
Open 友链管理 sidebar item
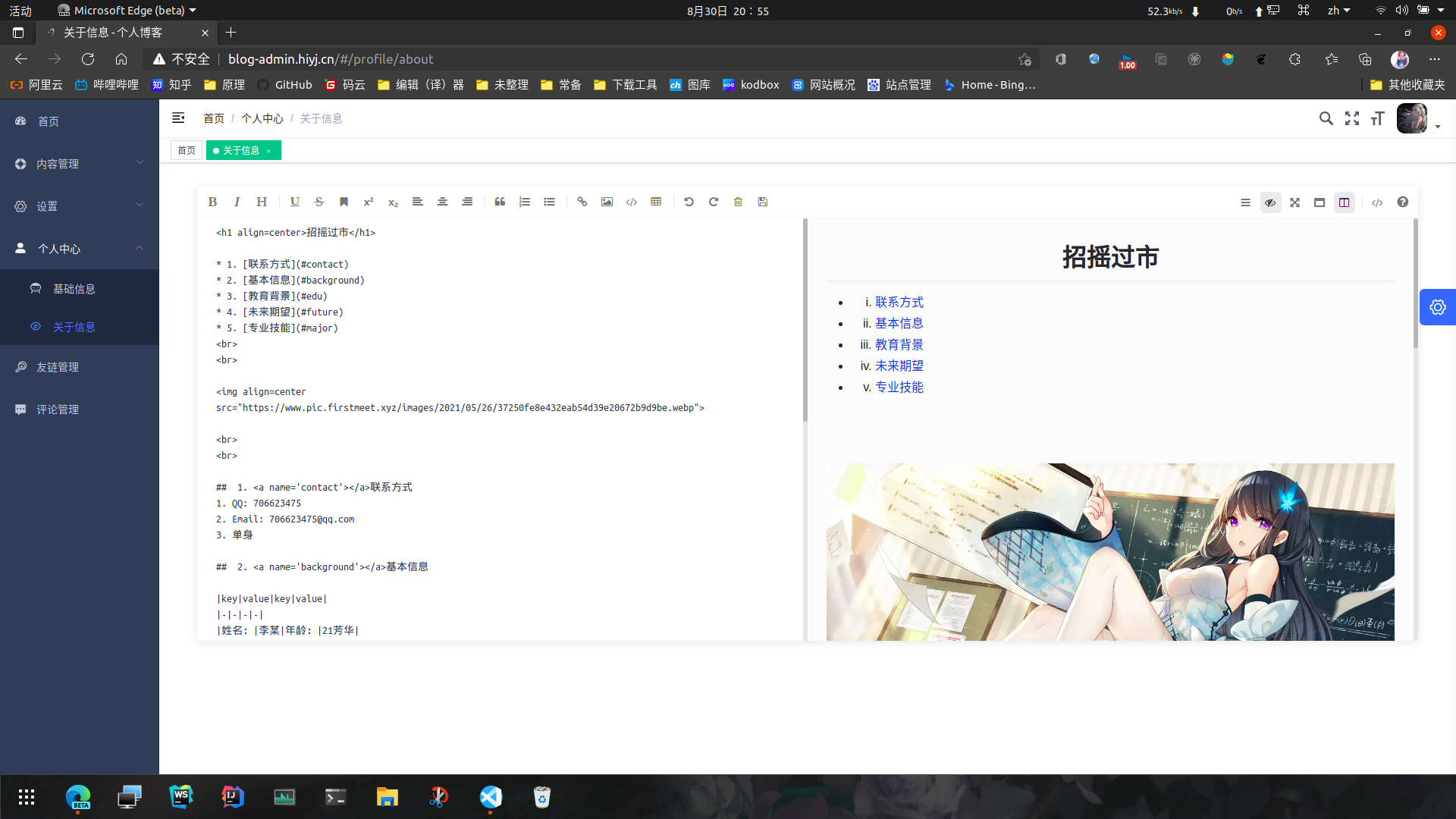80,367
